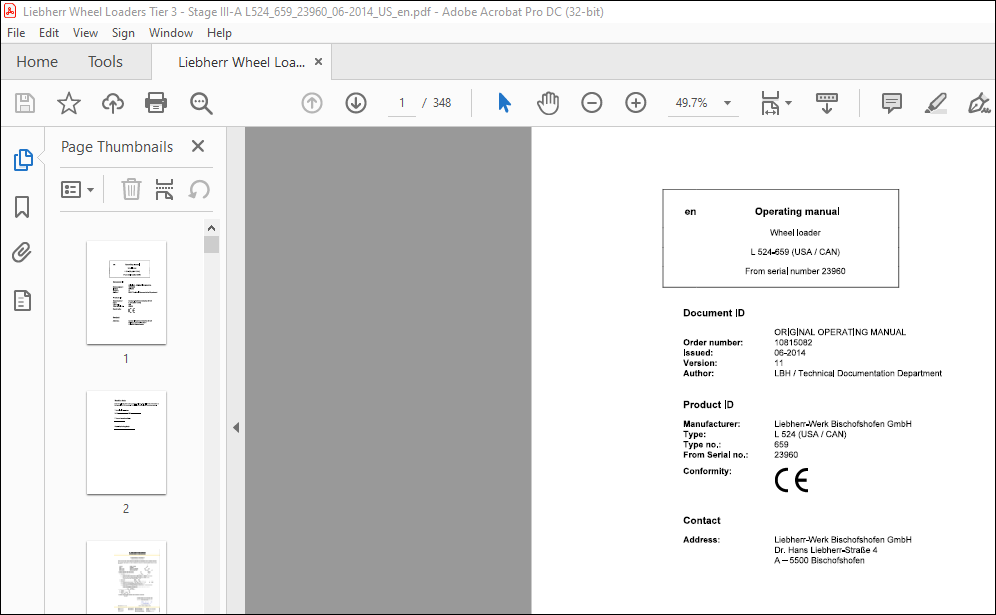Image resolution: width=996 pixels, height=615 pixels.
Task: Zoom in with the plus icon
Action: pos(635,103)
